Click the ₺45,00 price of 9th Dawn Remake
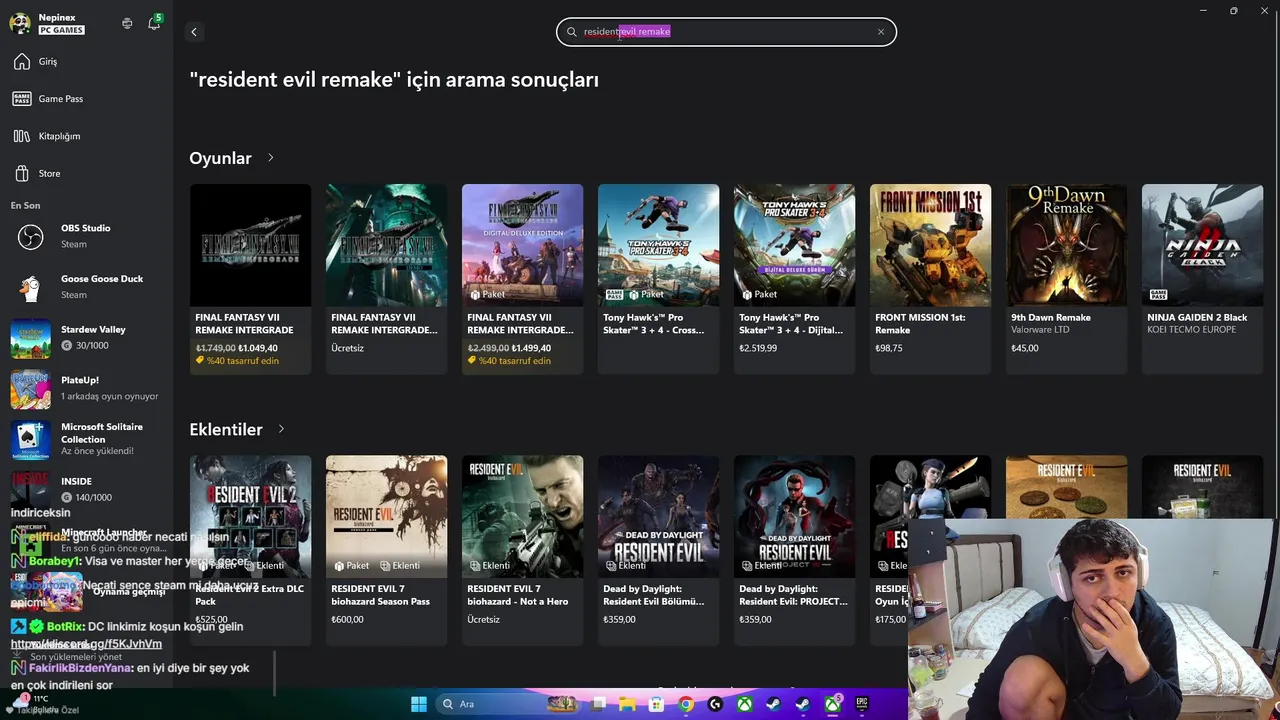 pos(1025,348)
